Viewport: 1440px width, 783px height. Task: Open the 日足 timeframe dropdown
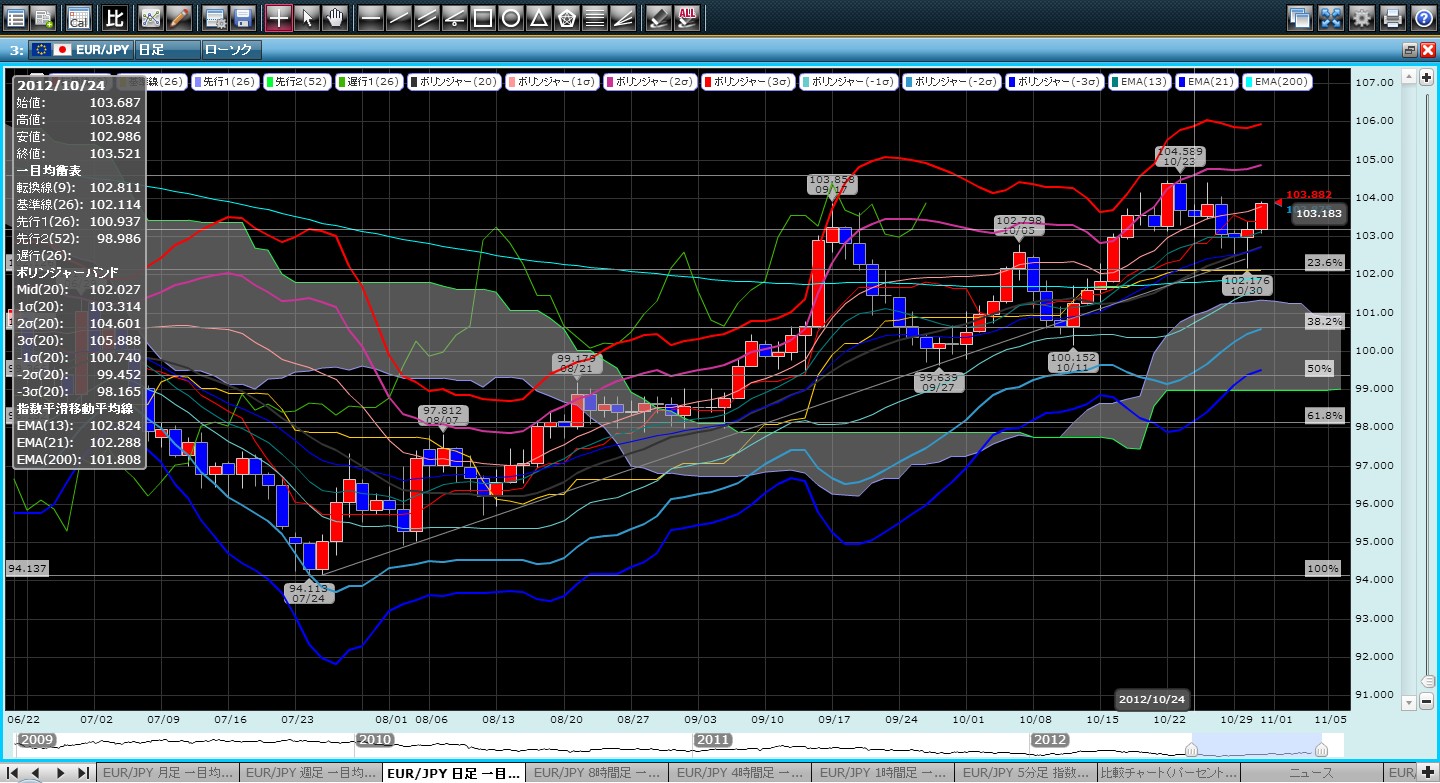(x=165, y=49)
